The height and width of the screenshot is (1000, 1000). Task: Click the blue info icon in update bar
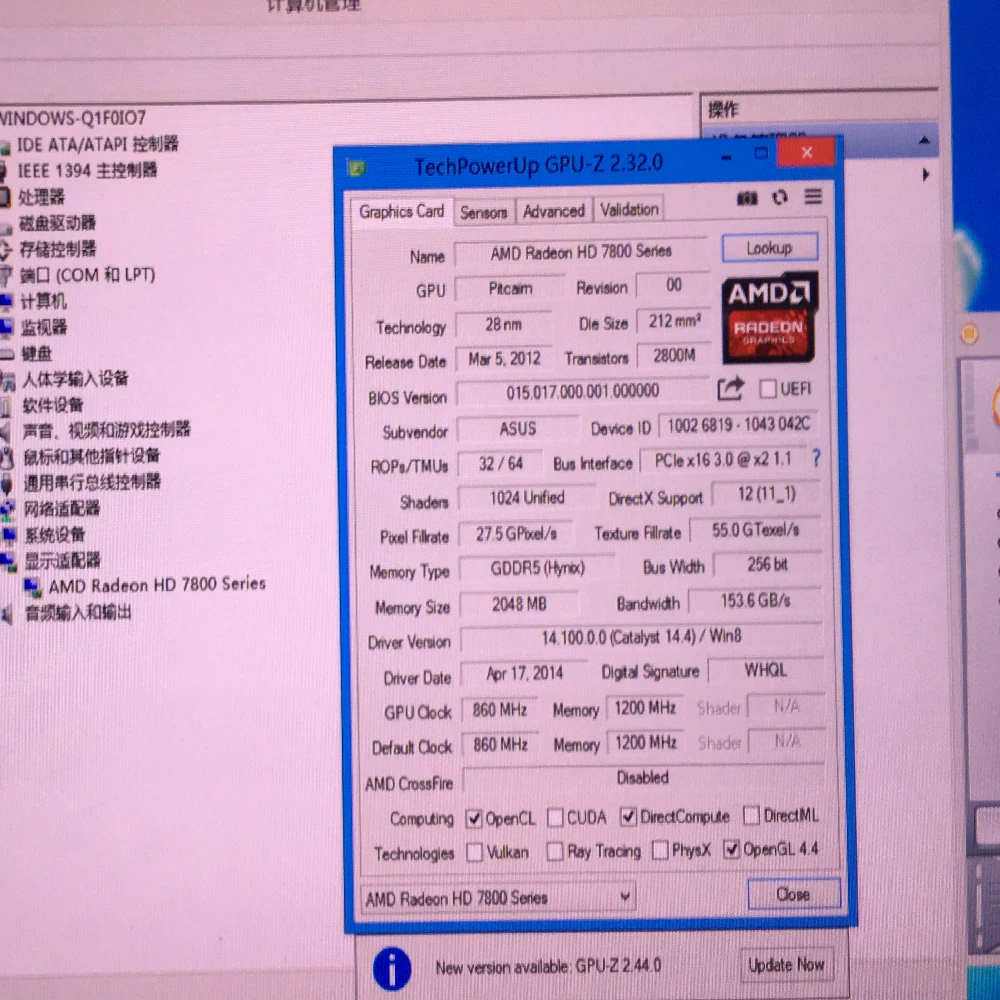[x=391, y=967]
